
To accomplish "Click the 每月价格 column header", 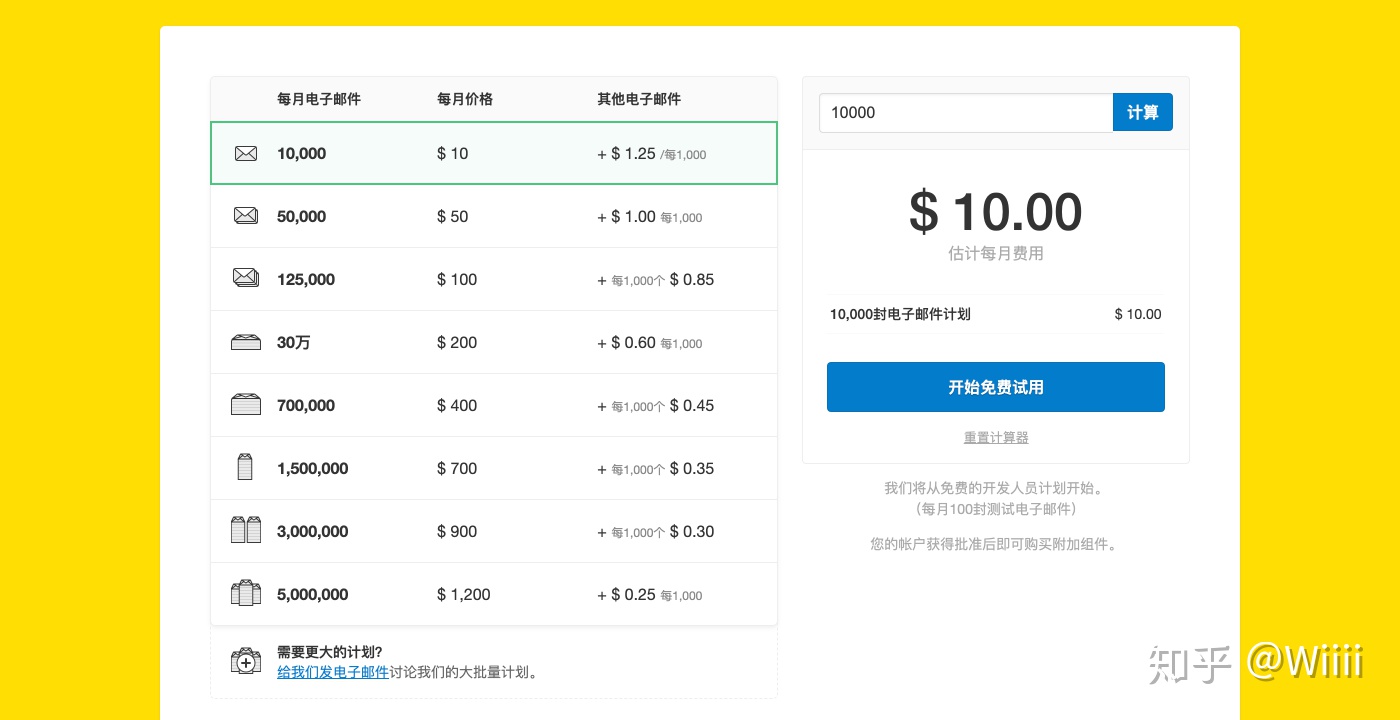I will click(465, 99).
